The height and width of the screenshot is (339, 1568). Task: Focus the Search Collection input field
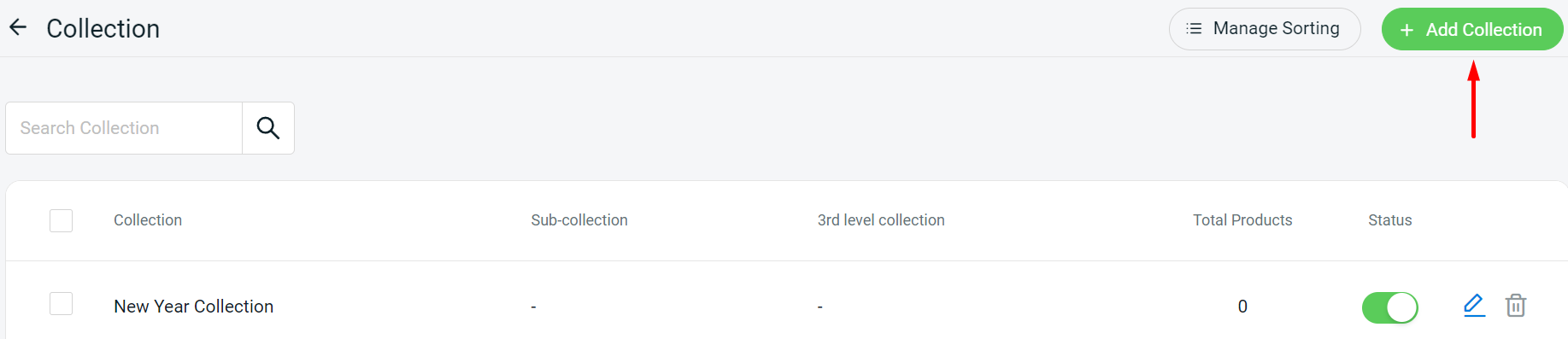[x=124, y=128]
